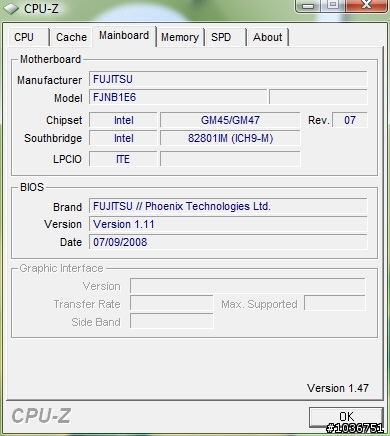Click the Transfer Rate label
Screen dimensions: 390x436
tap(87, 304)
